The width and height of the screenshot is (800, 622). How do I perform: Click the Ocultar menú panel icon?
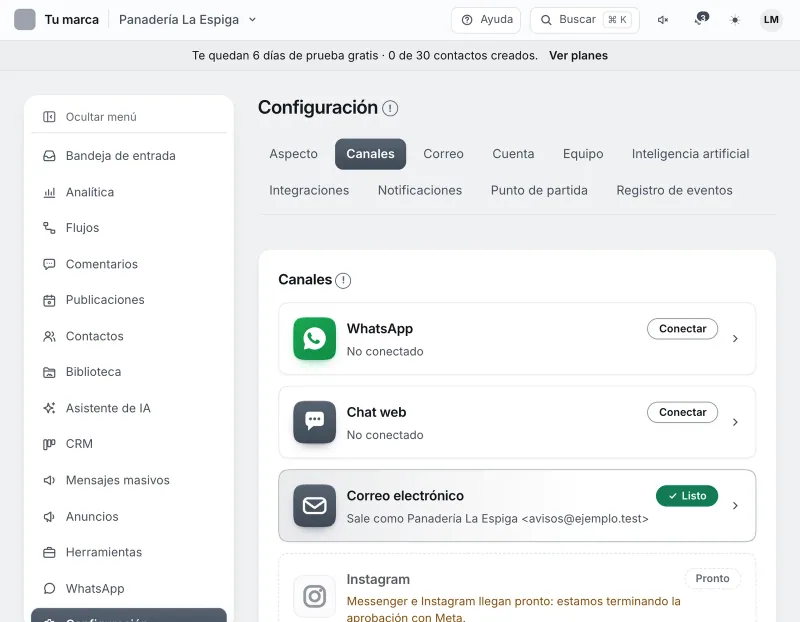(x=49, y=117)
